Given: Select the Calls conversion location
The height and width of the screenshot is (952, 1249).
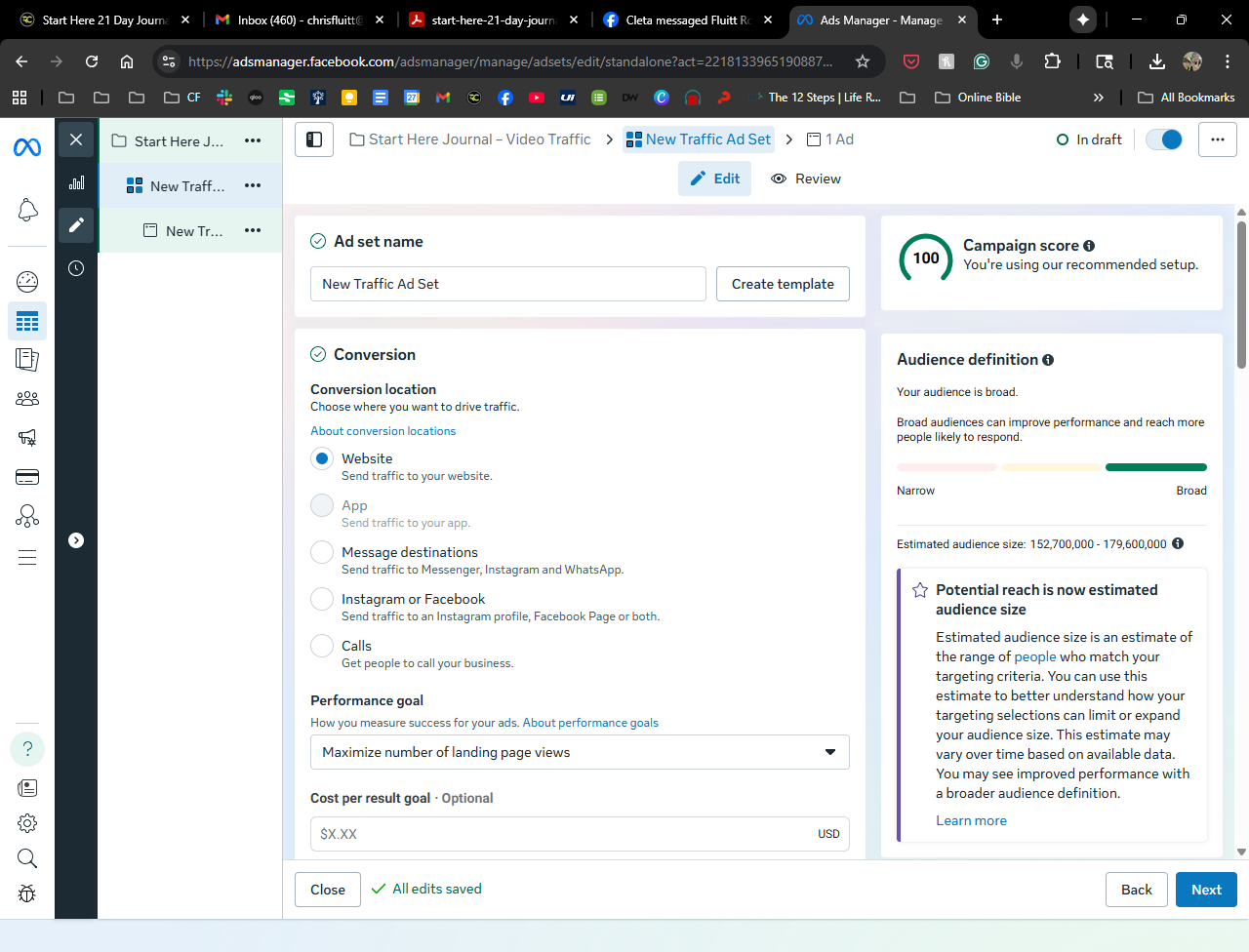Looking at the screenshot, I should [x=322, y=646].
